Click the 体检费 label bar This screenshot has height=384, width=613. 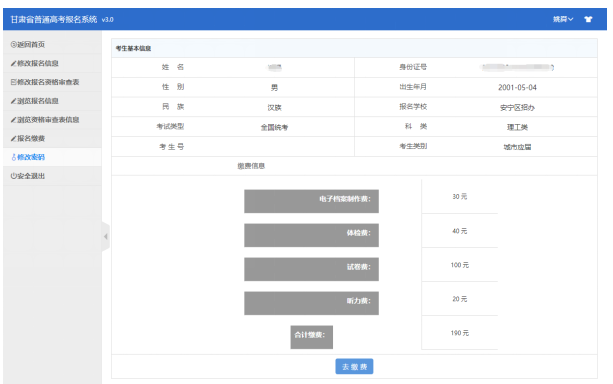click(311, 235)
